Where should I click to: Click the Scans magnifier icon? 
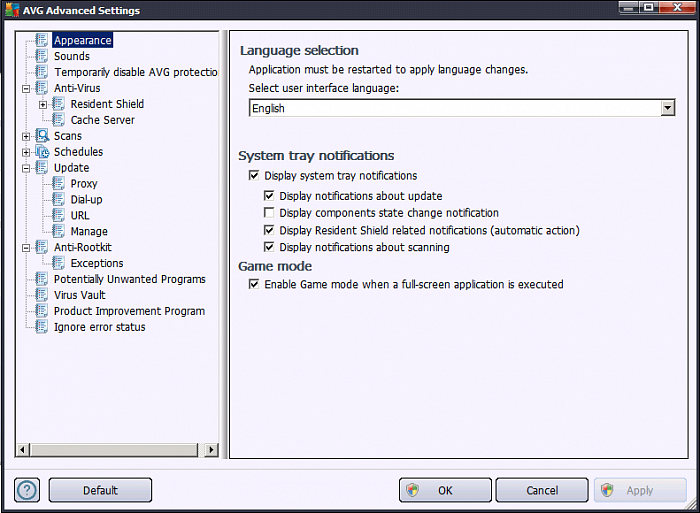click(x=42, y=136)
